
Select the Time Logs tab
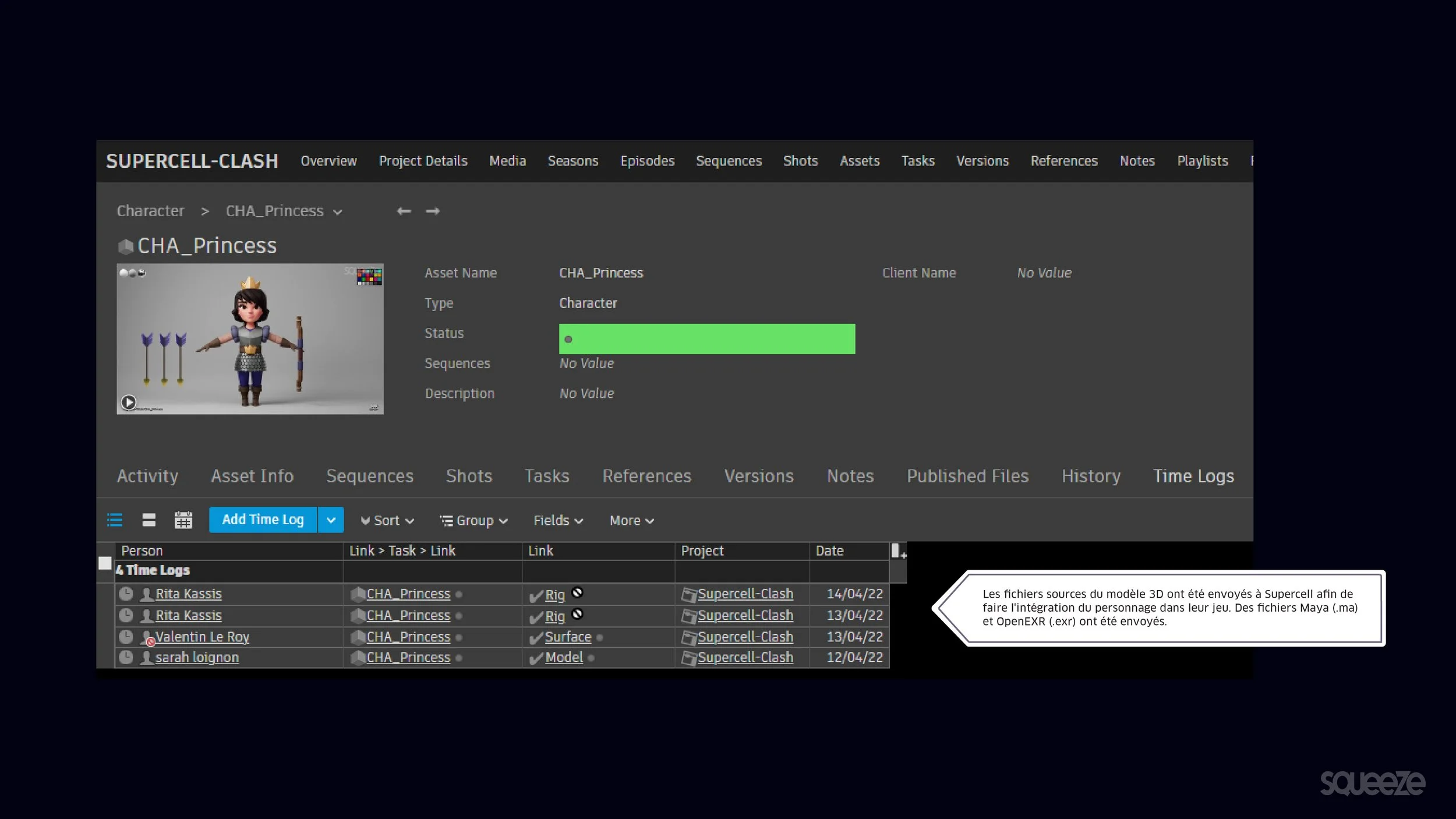(x=1193, y=476)
